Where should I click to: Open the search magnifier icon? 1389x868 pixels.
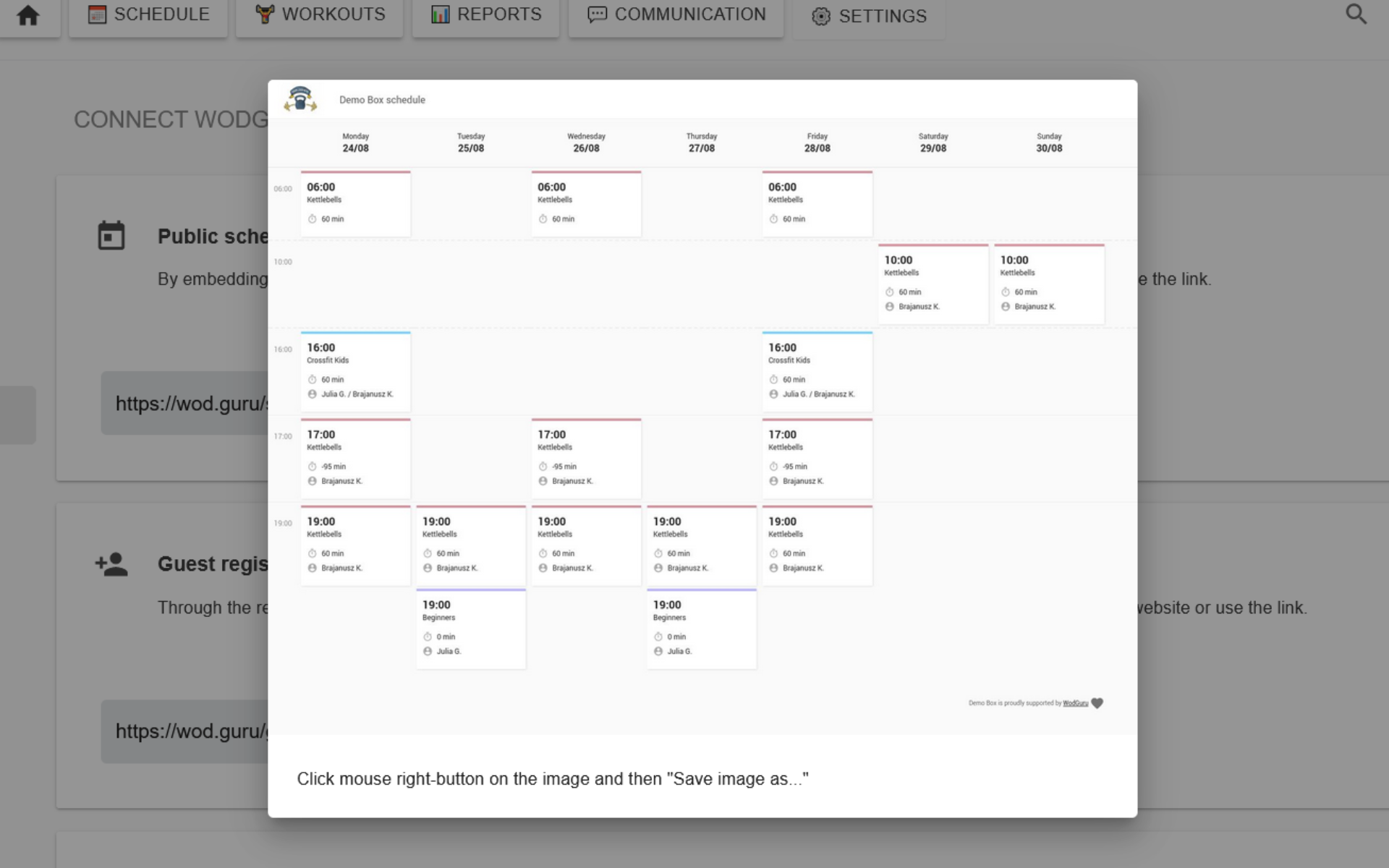pos(1356,14)
